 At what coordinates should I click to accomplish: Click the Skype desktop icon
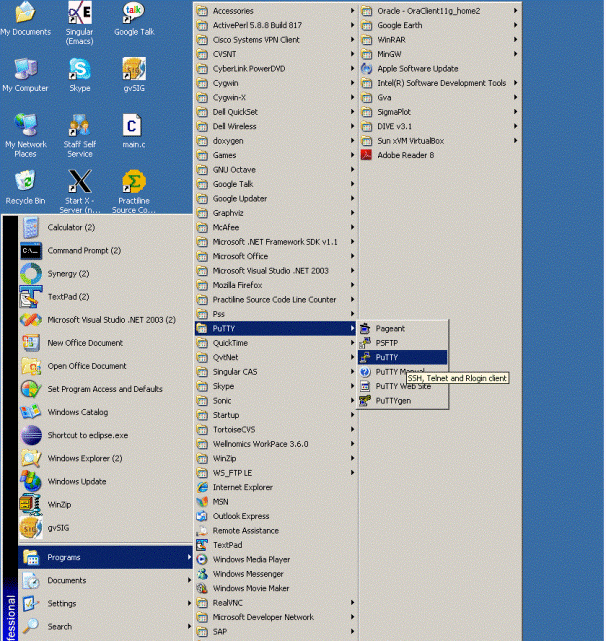[x=79, y=71]
